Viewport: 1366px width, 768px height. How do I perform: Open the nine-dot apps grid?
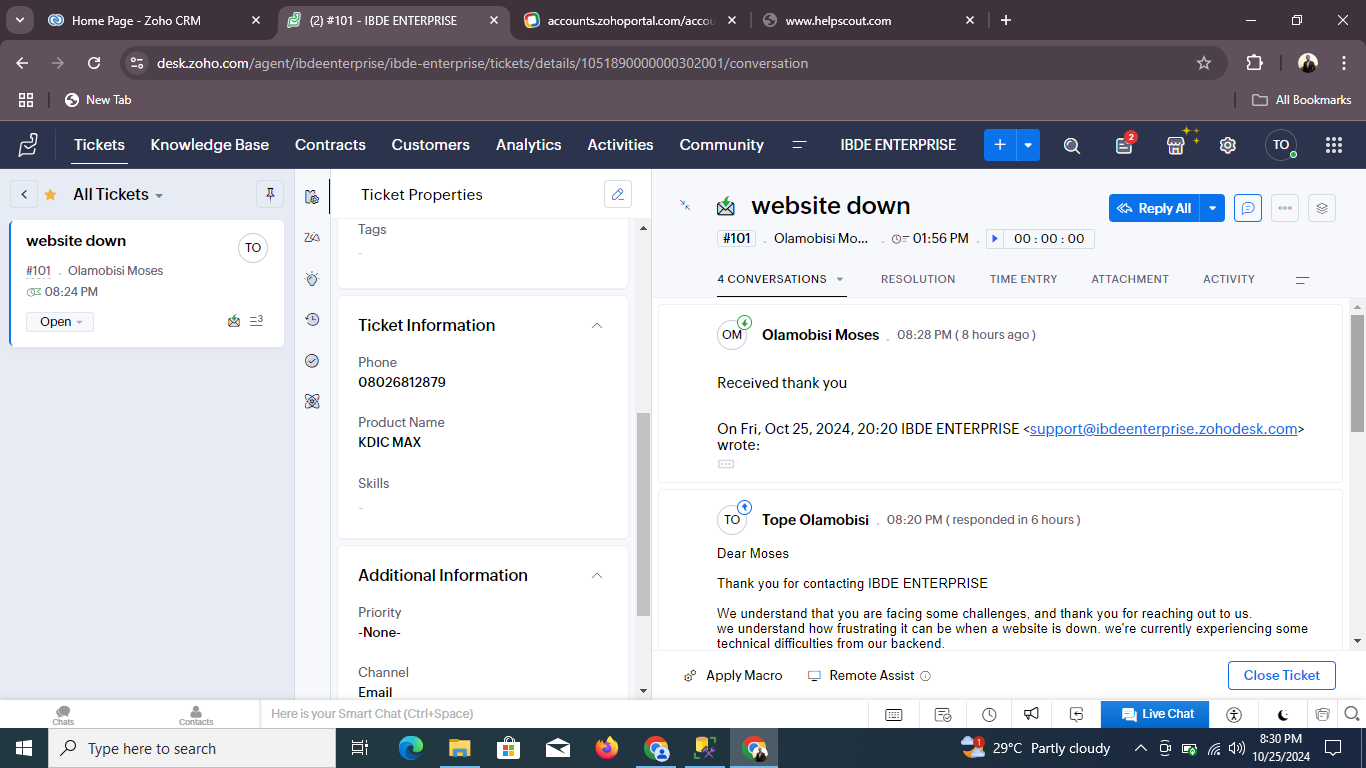[1333, 145]
